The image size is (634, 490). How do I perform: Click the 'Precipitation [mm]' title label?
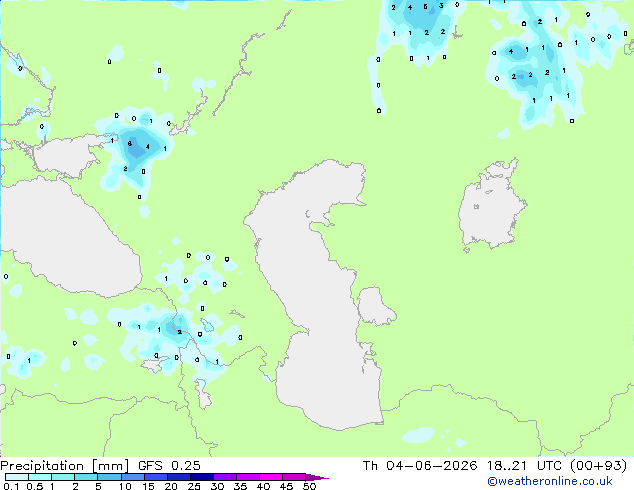[x=65, y=466]
